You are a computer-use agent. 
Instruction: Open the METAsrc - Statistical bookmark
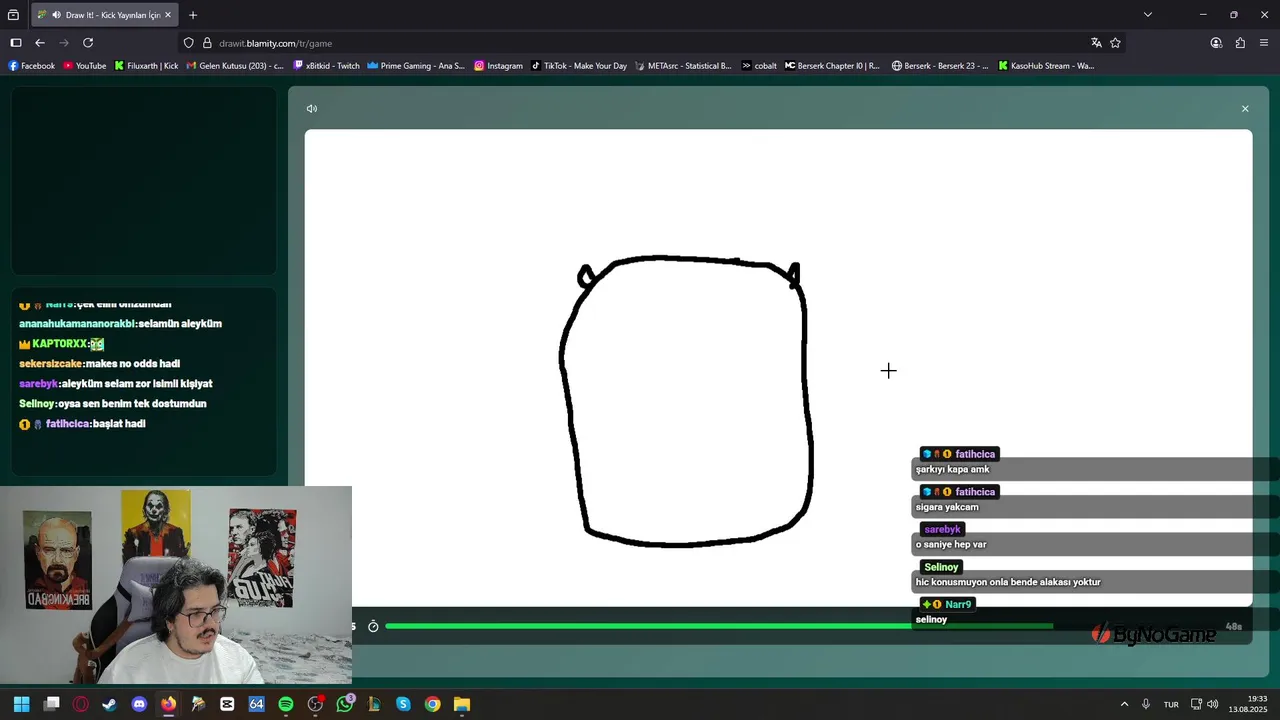[x=682, y=66]
